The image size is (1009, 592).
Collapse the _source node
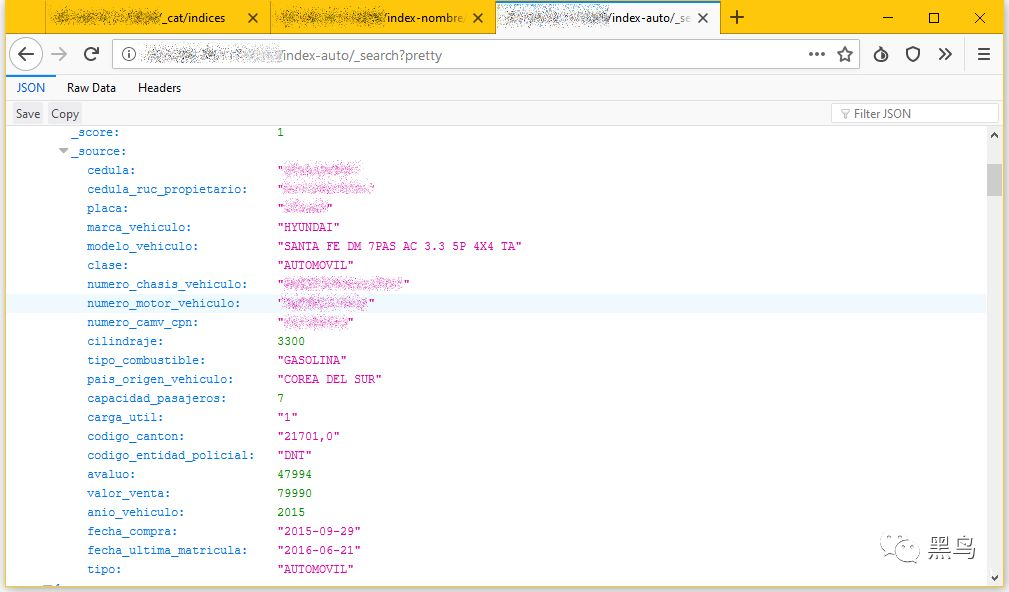[63, 151]
